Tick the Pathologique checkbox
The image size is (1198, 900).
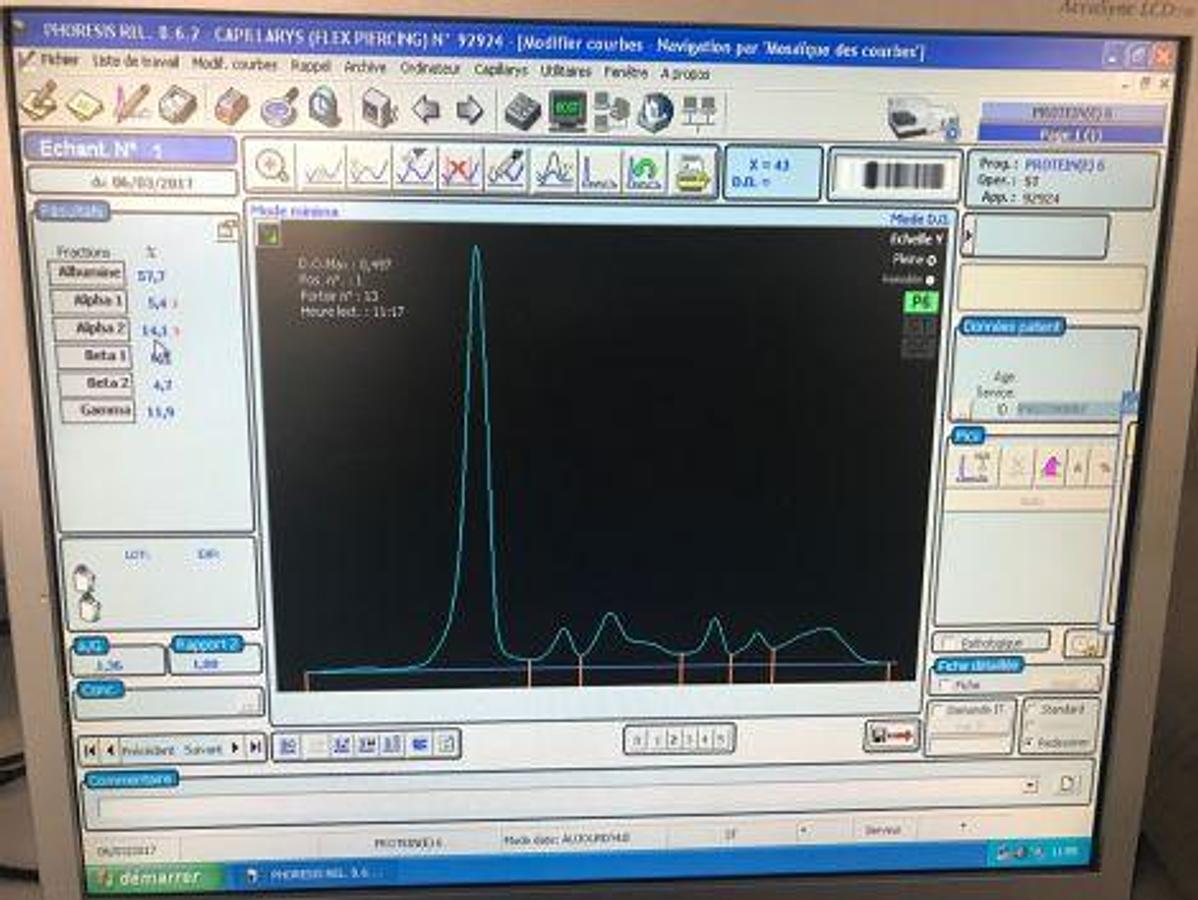pos(942,642)
